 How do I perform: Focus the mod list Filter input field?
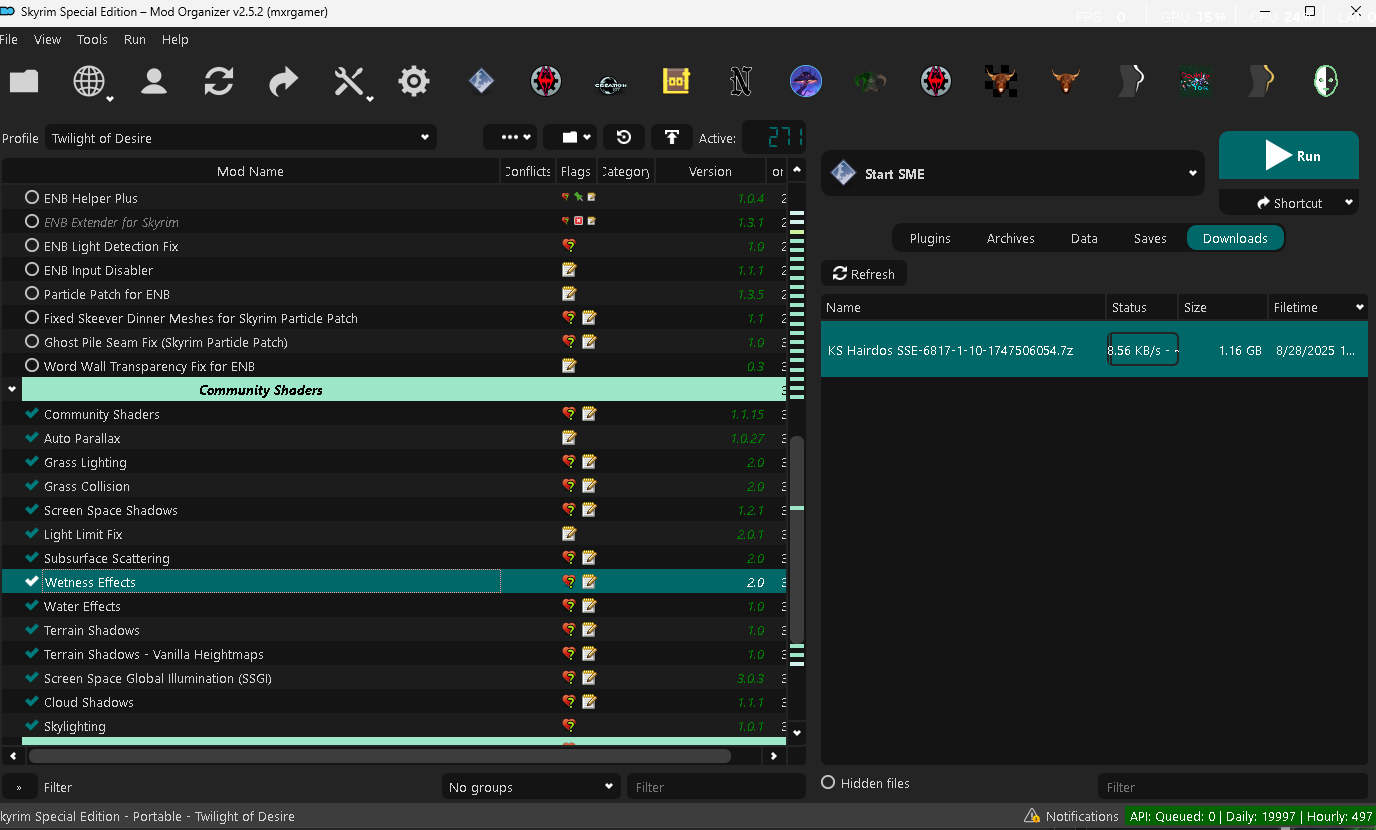click(x=715, y=787)
